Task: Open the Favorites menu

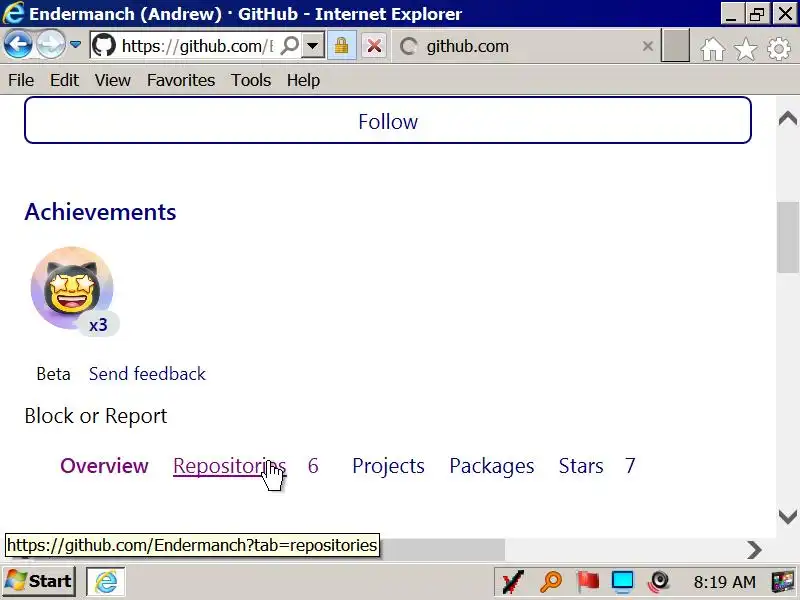Action: 181,80
